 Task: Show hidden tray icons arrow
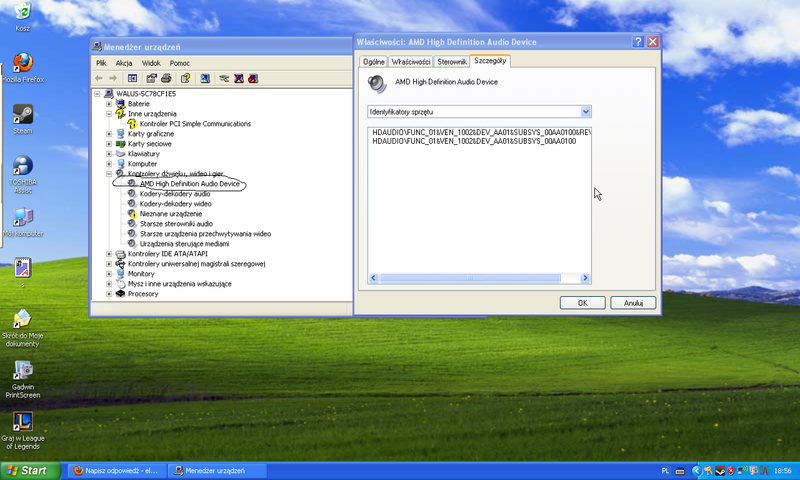[696, 470]
